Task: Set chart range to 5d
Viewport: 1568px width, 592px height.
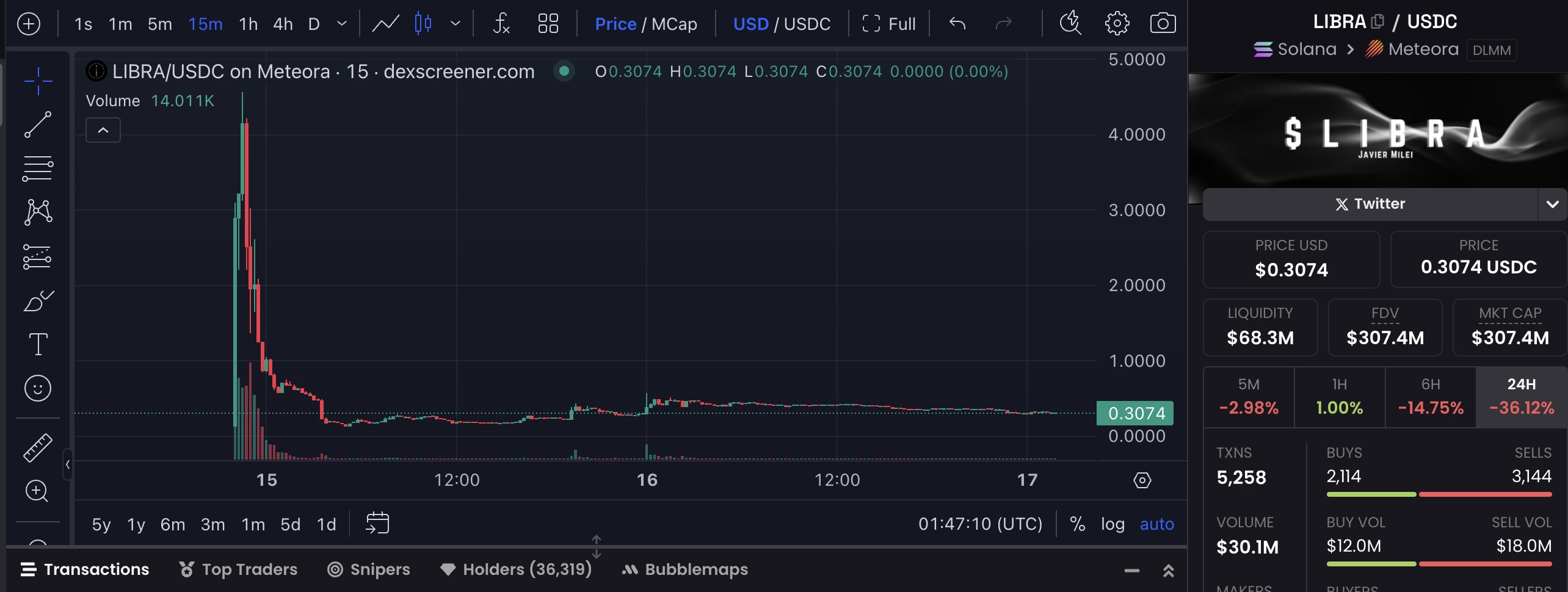Action: pyautogui.click(x=290, y=524)
